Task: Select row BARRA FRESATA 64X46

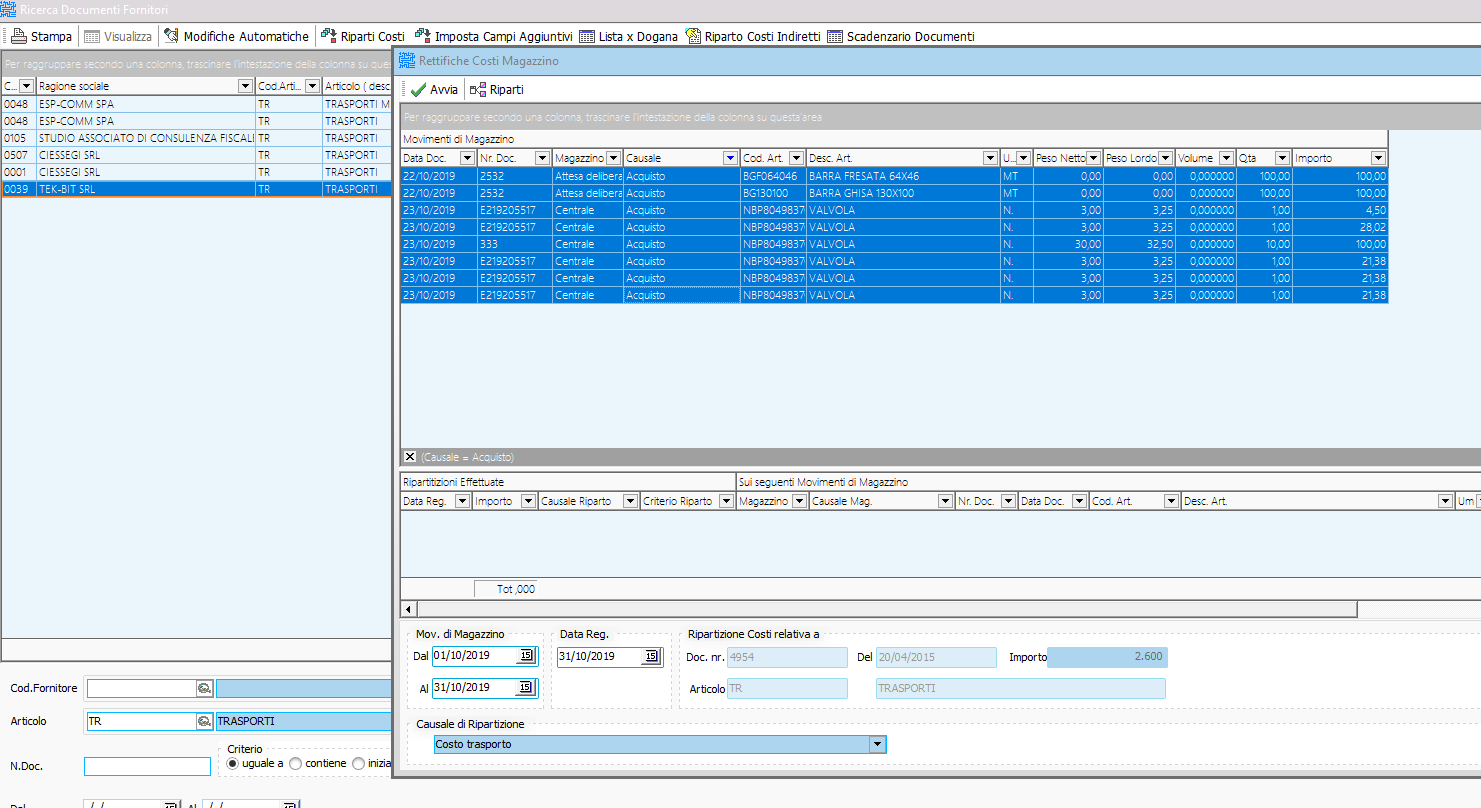Action: (x=894, y=176)
